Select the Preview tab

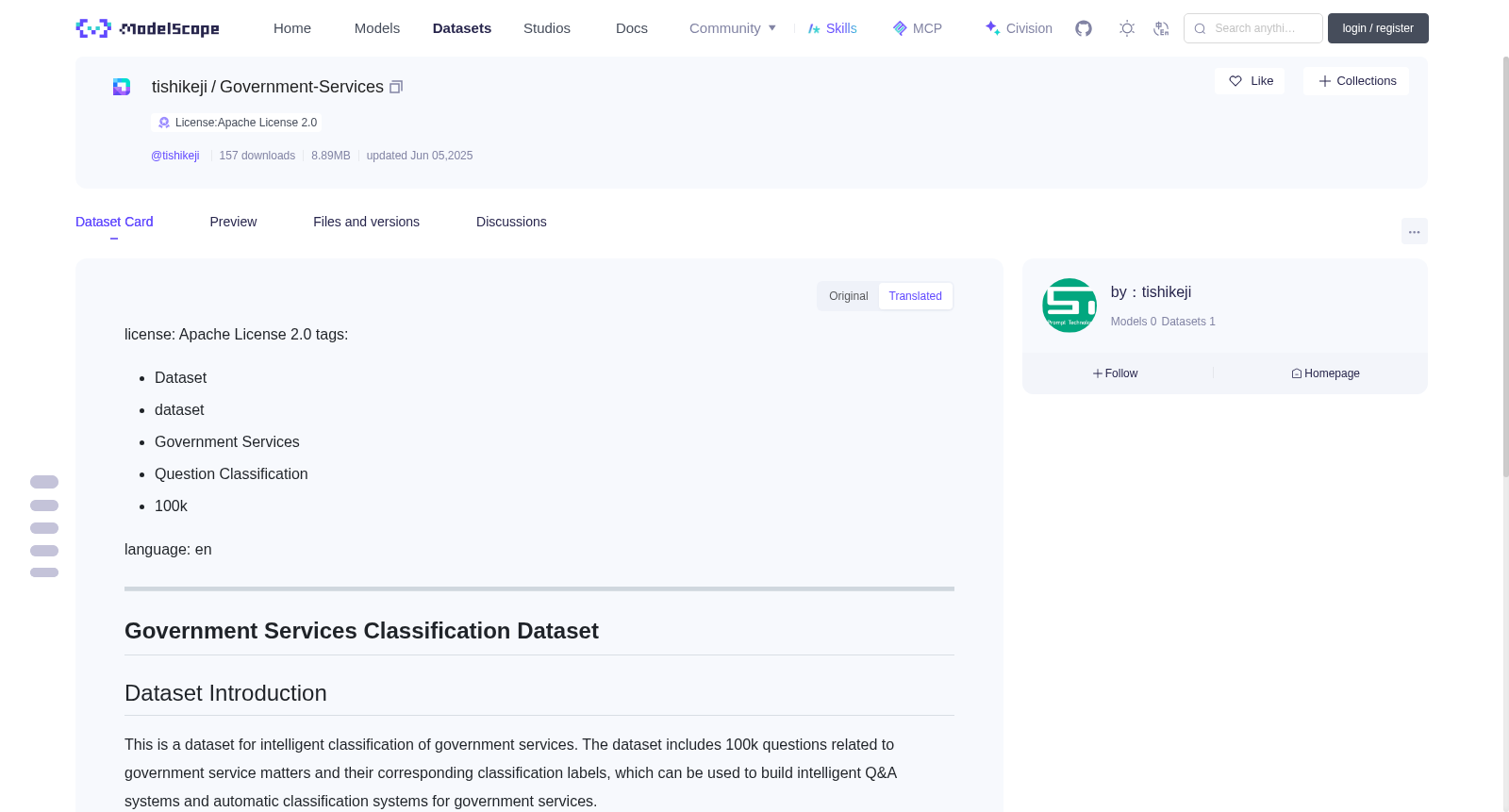point(233,222)
